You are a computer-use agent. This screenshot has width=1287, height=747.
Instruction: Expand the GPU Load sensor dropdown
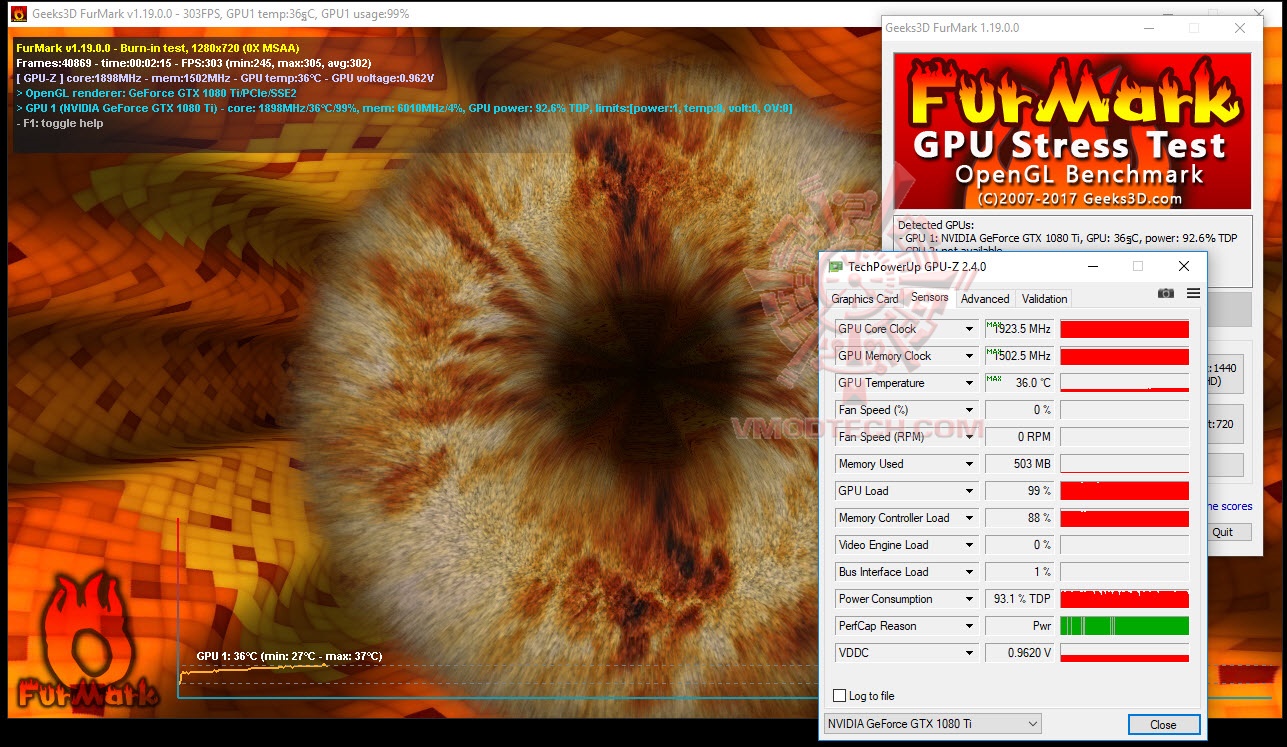(969, 491)
